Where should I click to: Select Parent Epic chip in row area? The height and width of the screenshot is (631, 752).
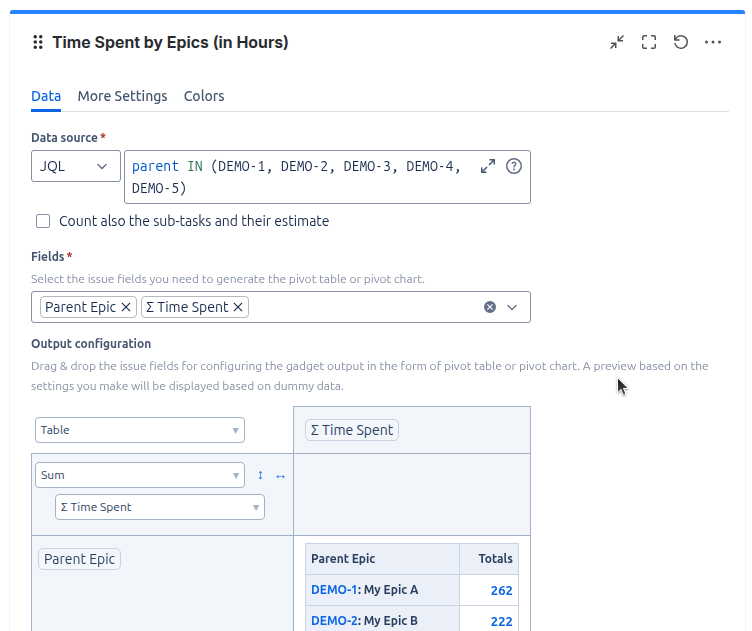pos(79,559)
